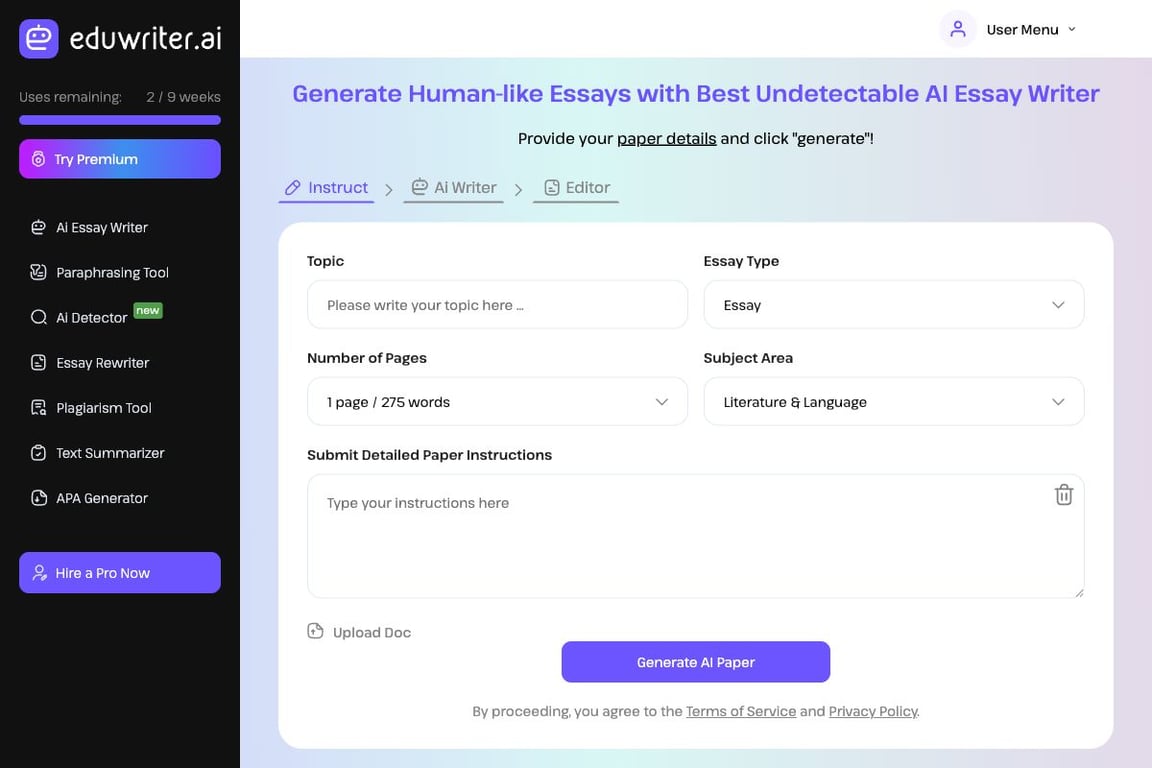
Task: Click the APA Generator sidebar icon
Action: tap(39, 498)
